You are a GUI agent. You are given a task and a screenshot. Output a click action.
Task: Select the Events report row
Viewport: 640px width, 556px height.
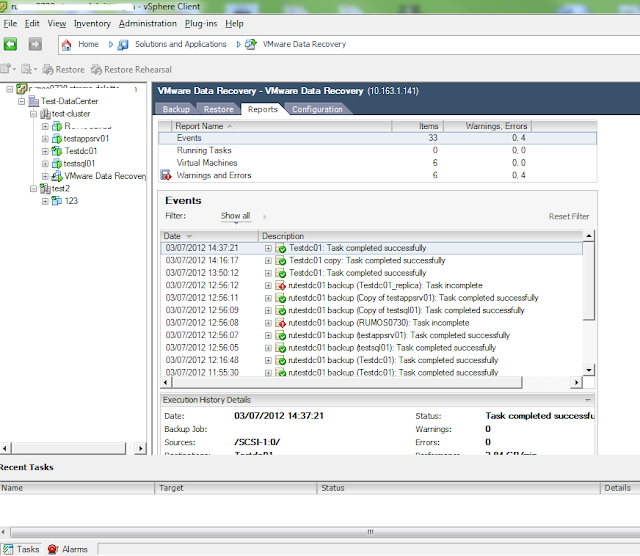[377, 138]
